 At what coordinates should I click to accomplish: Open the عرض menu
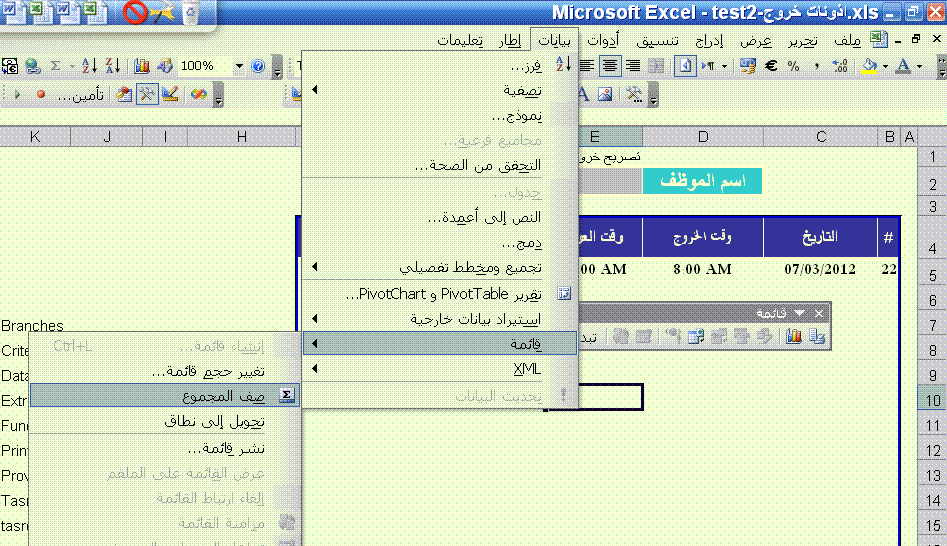pos(756,40)
